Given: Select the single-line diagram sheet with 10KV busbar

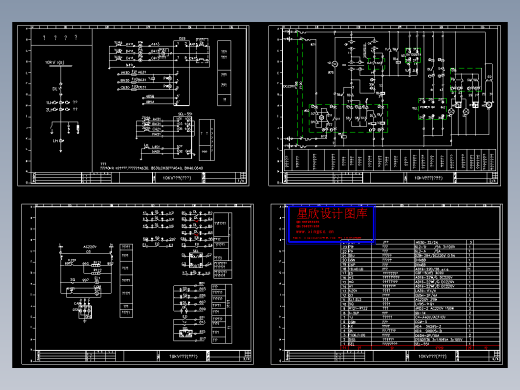Looking at the screenshot, I should [x=133, y=105].
